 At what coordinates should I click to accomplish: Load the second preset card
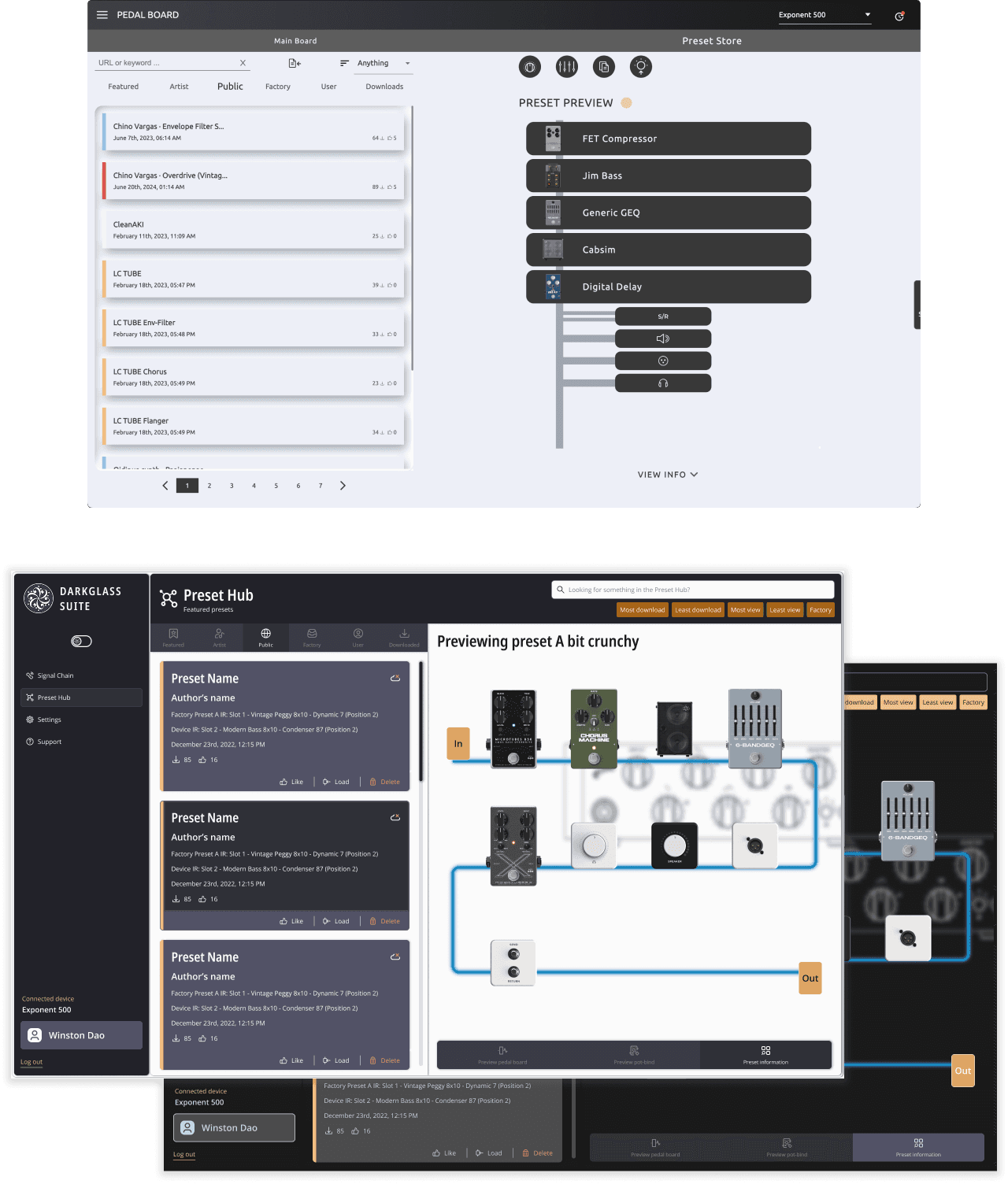pyautogui.click(x=336, y=921)
